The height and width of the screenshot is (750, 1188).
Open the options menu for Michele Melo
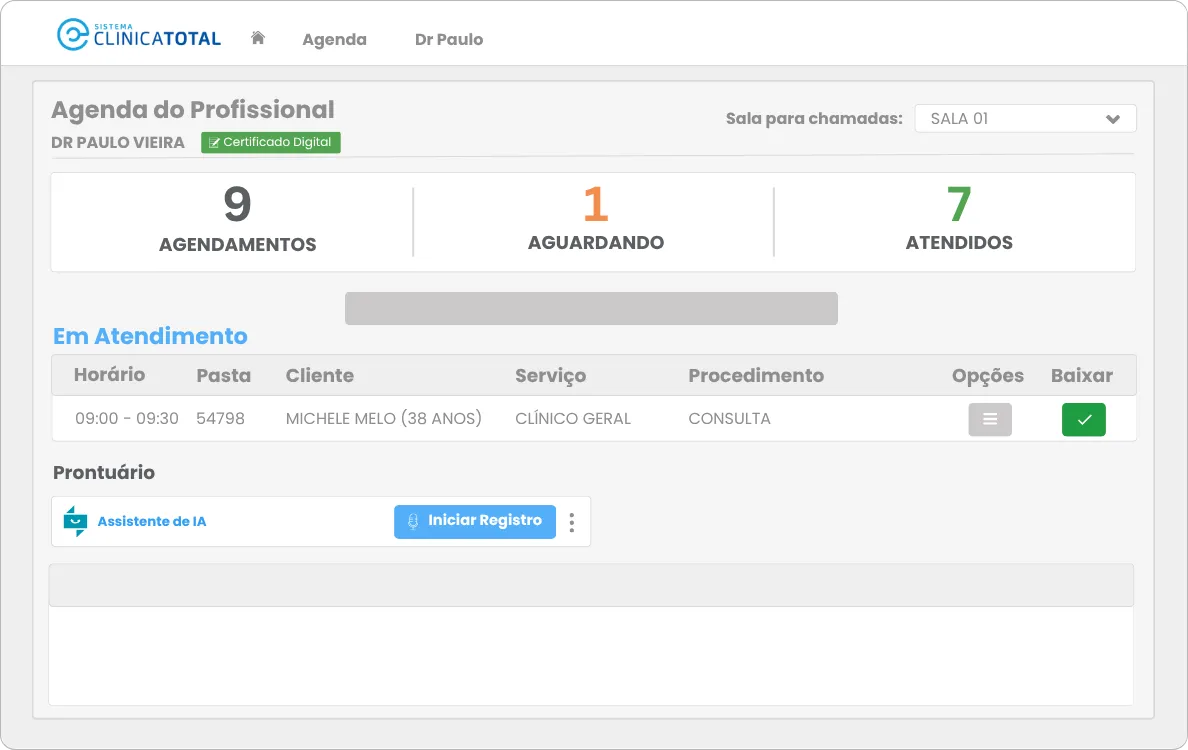click(x=989, y=420)
